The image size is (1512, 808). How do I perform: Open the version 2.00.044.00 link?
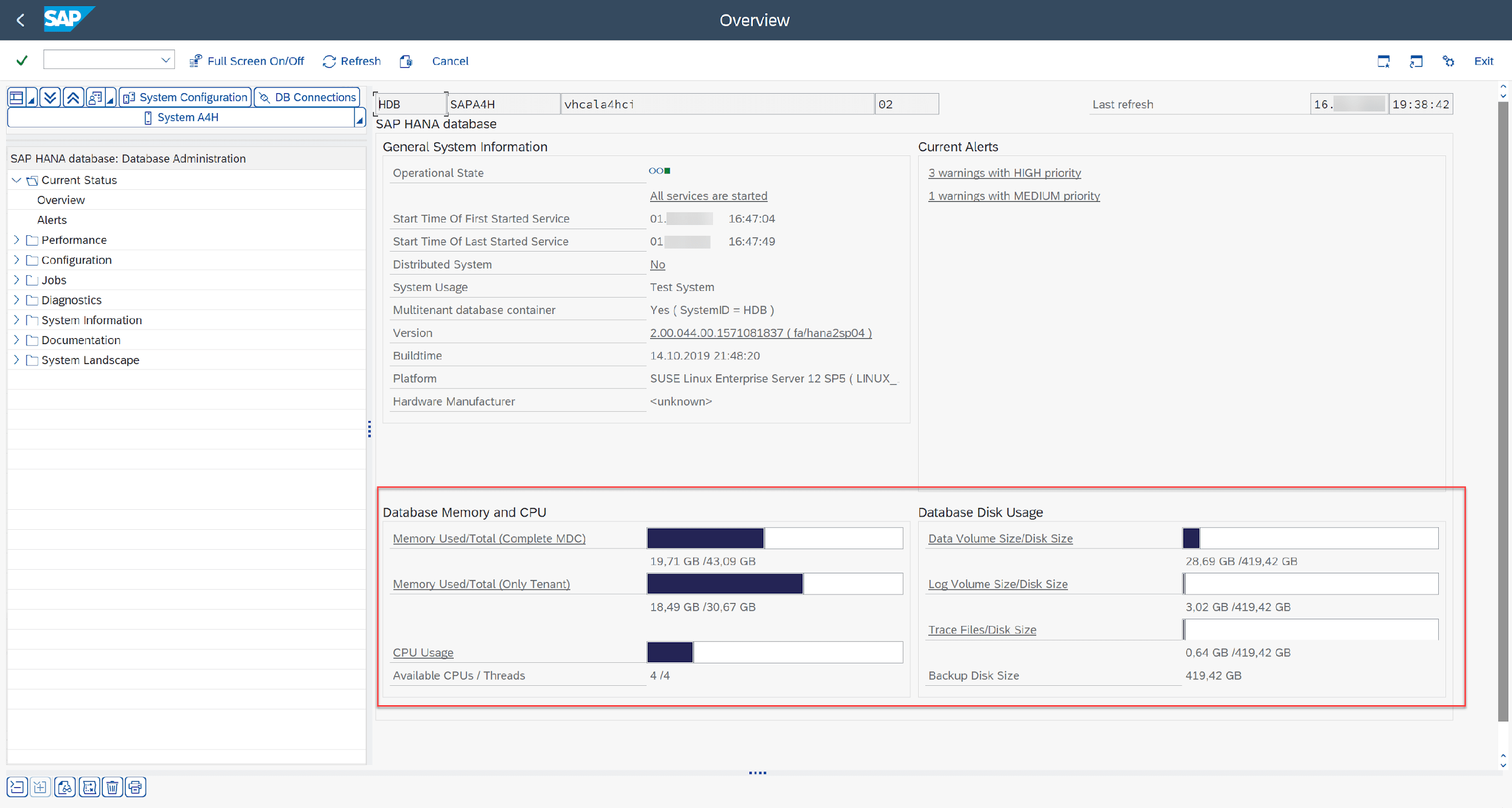(760, 333)
